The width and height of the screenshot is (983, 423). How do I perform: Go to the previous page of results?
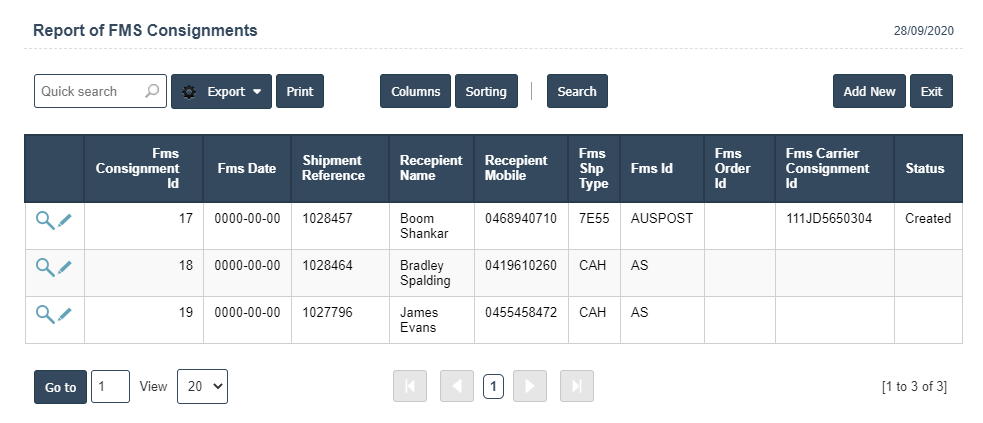[x=456, y=387]
